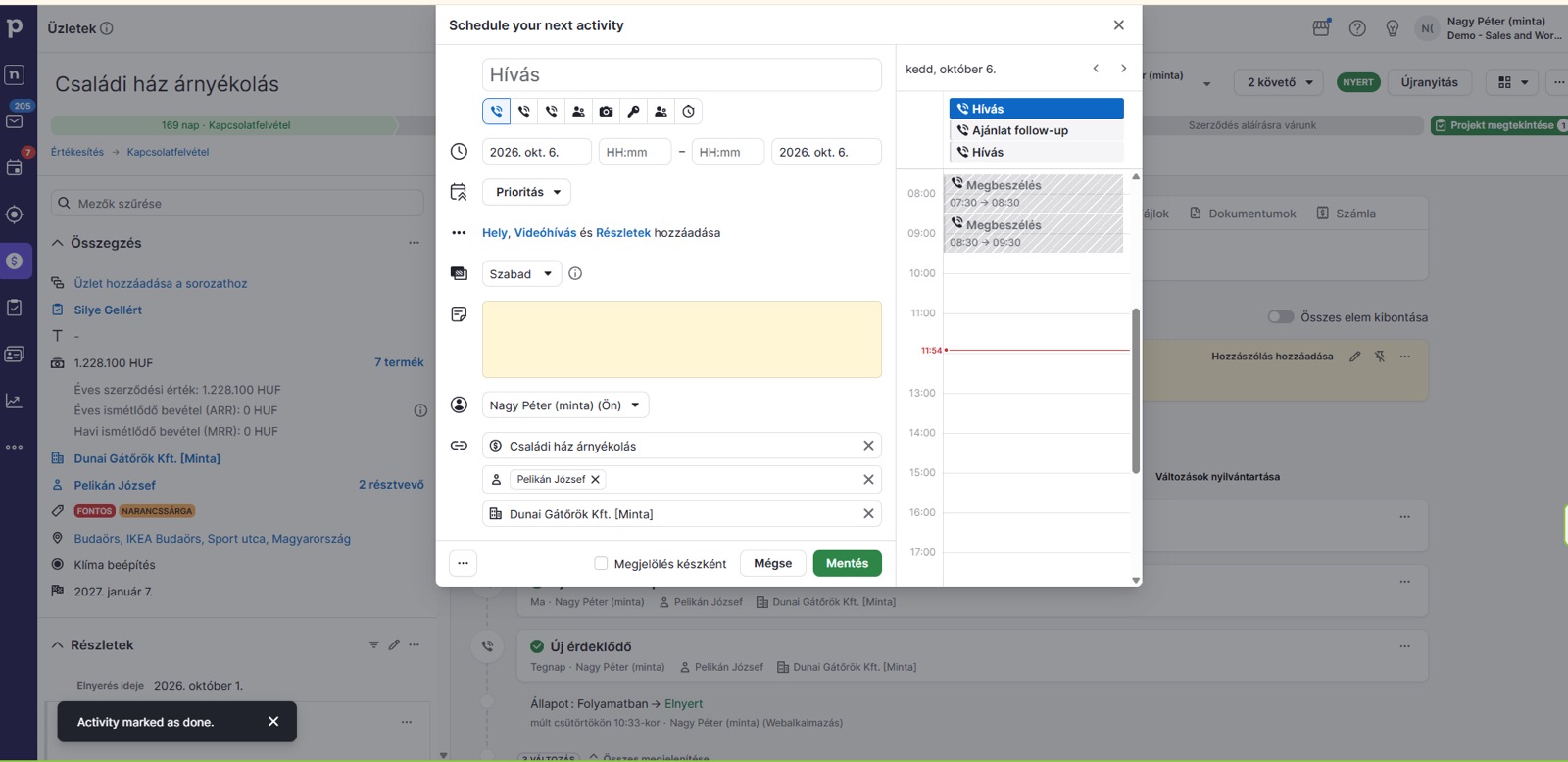Select the clock activity type icon
This screenshot has height=762, width=1568.
689,112
